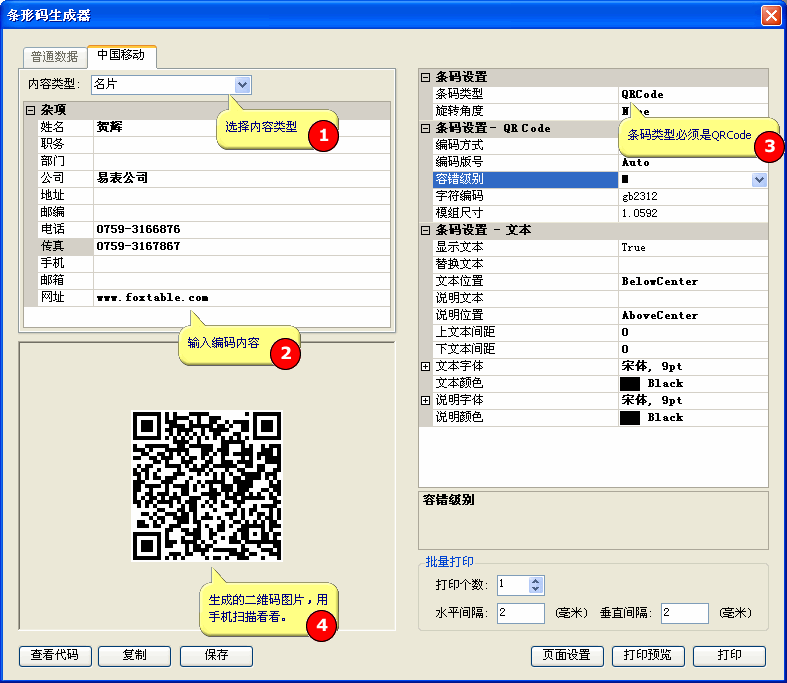This screenshot has width=787, height=683.
Task: Expand the 文本字体 property
Action: (425, 366)
